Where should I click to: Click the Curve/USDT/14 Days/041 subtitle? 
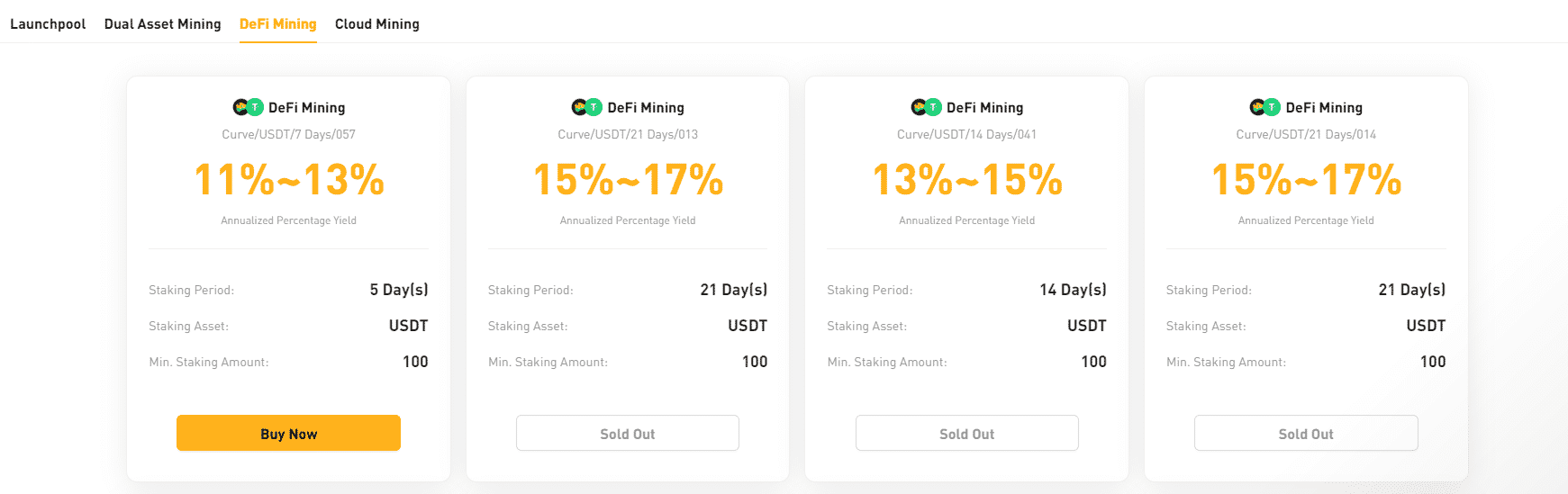click(966, 134)
